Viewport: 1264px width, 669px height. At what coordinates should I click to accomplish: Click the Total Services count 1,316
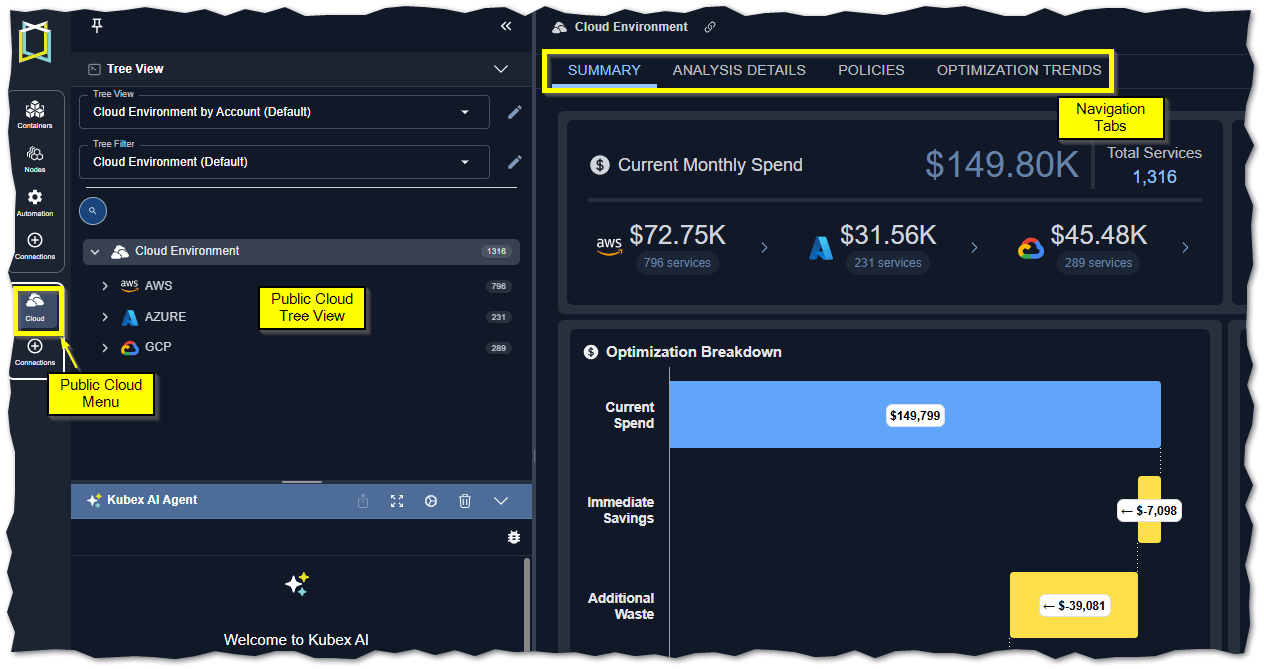point(1154,177)
